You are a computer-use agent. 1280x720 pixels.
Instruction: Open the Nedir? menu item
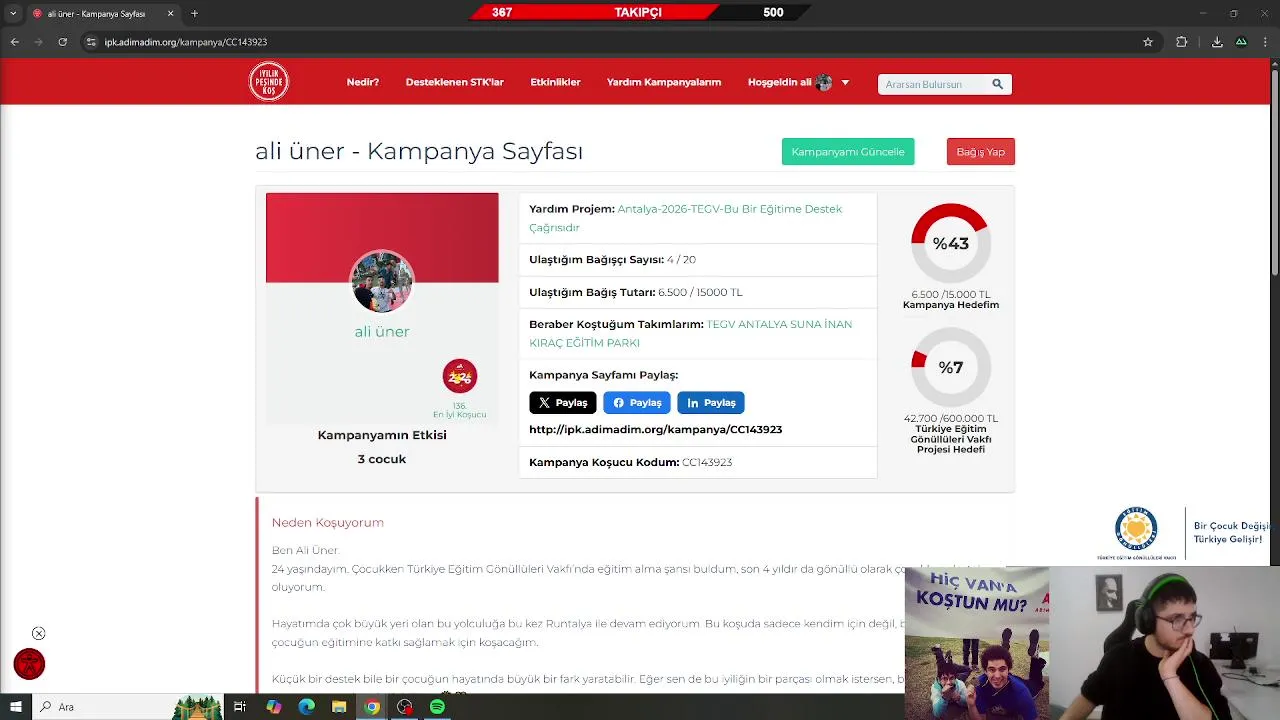(362, 82)
